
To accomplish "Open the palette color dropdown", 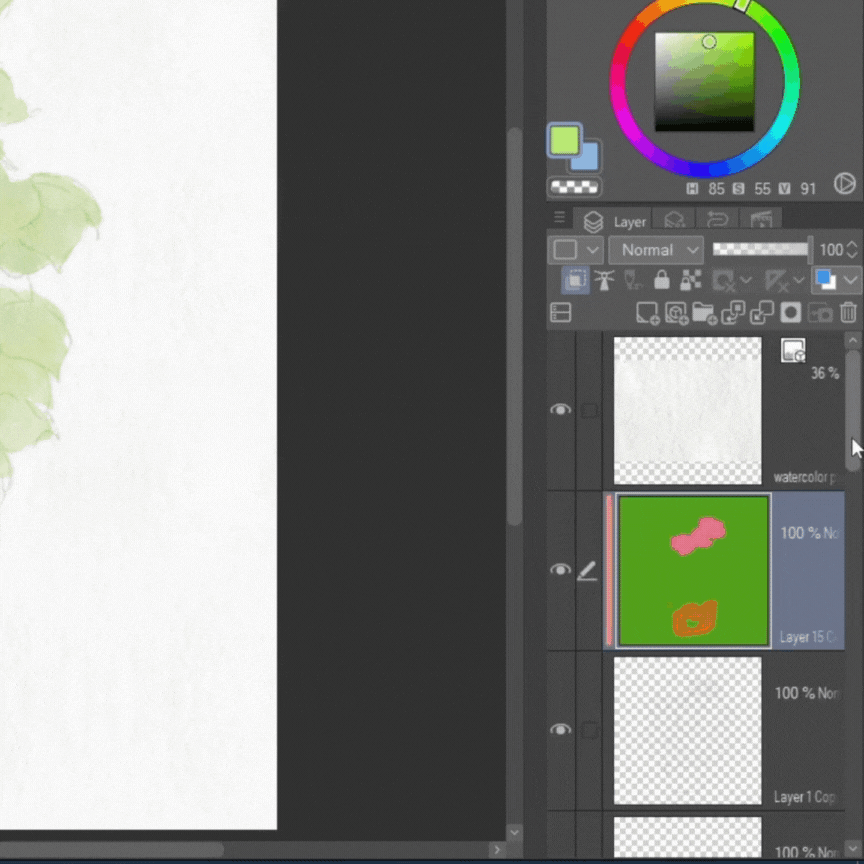I will 576,250.
